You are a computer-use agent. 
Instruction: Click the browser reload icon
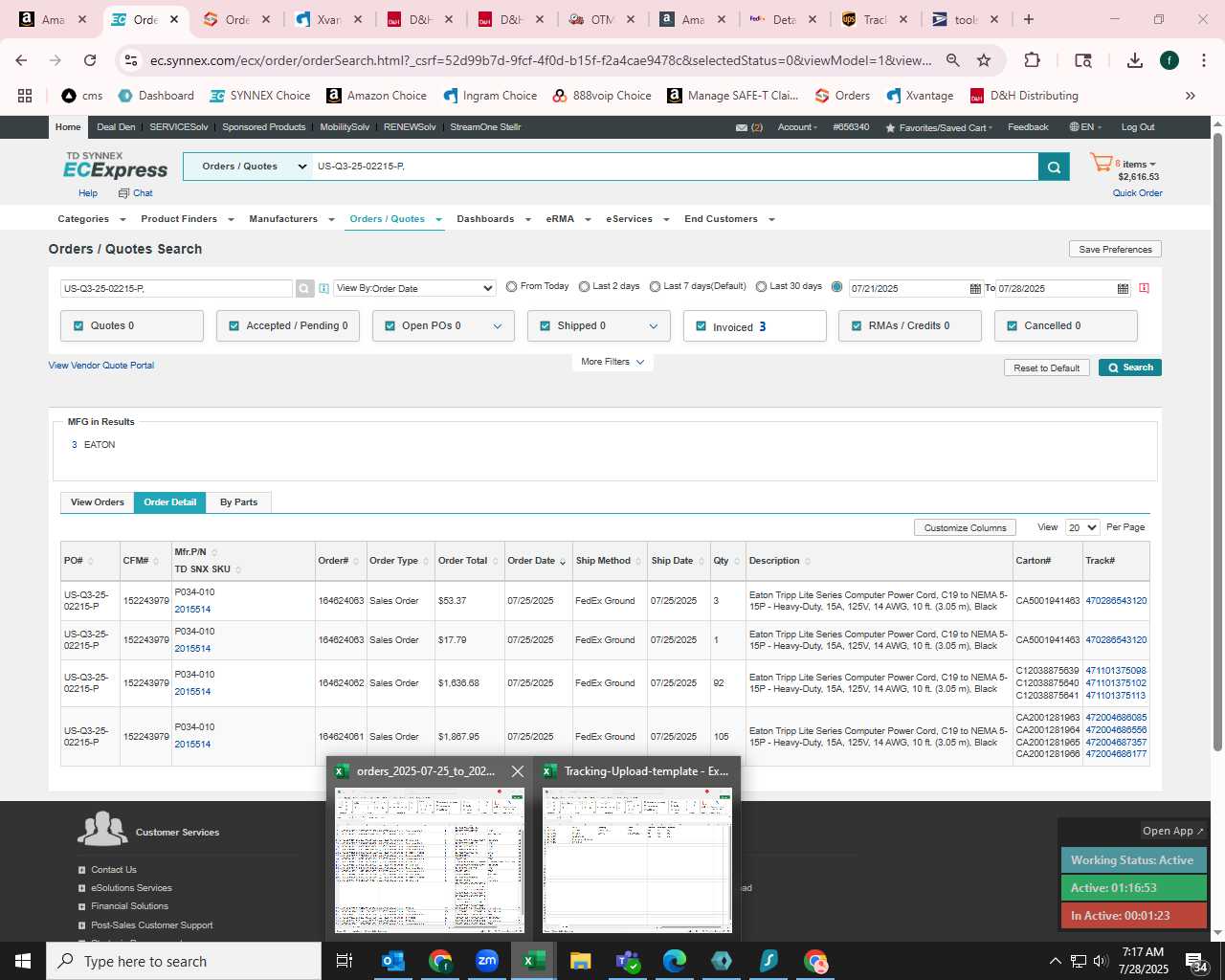[90, 60]
